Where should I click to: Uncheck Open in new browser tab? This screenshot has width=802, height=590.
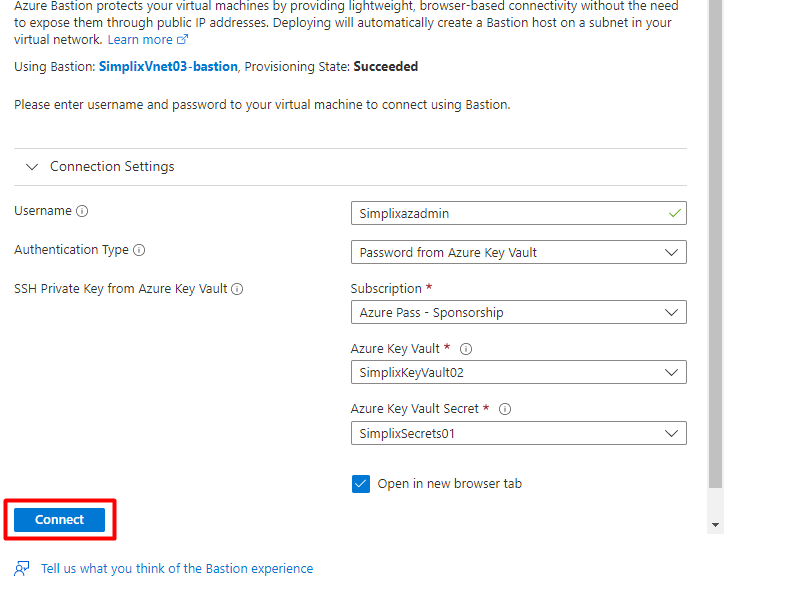(361, 484)
